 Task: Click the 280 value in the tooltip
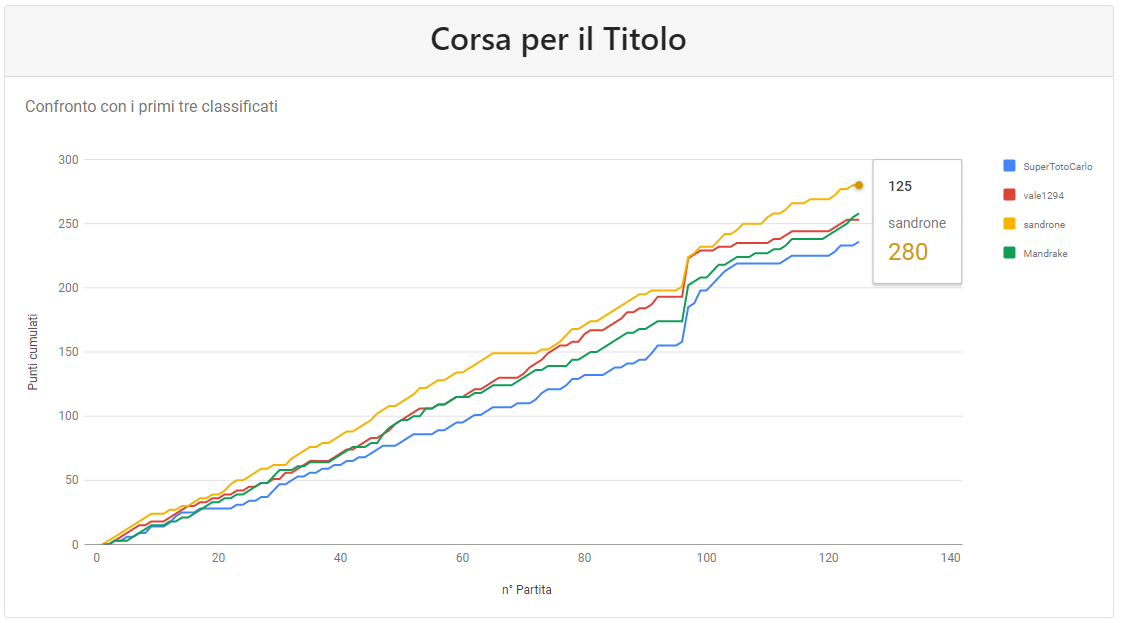tap(908, 252)
